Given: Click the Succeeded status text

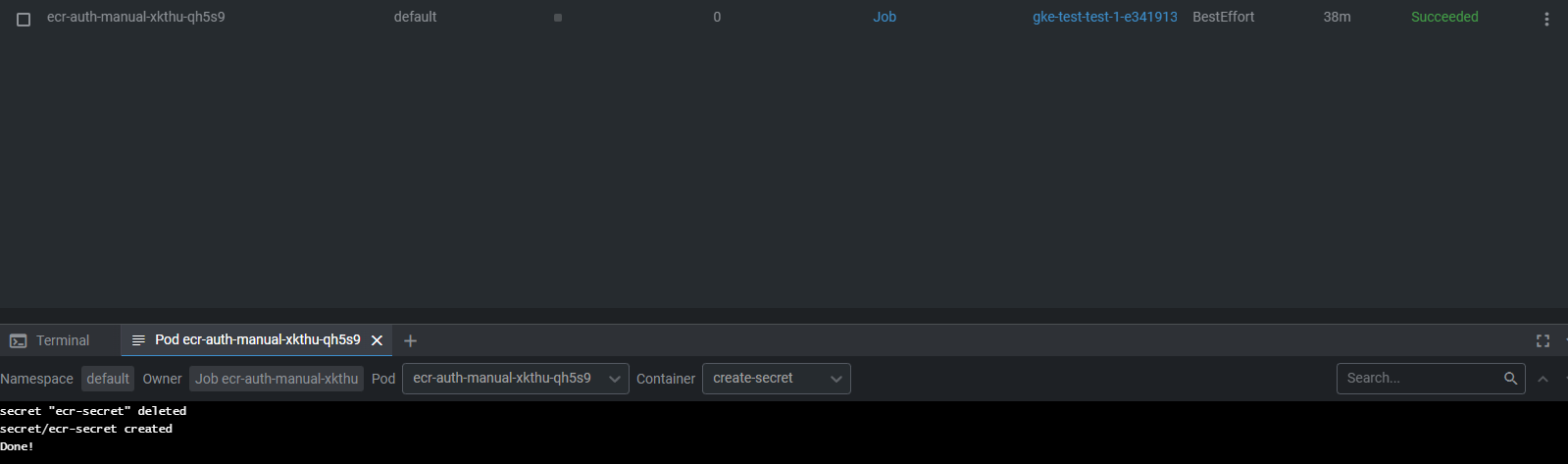Looking at the screenshot, I should [1444, 17].
